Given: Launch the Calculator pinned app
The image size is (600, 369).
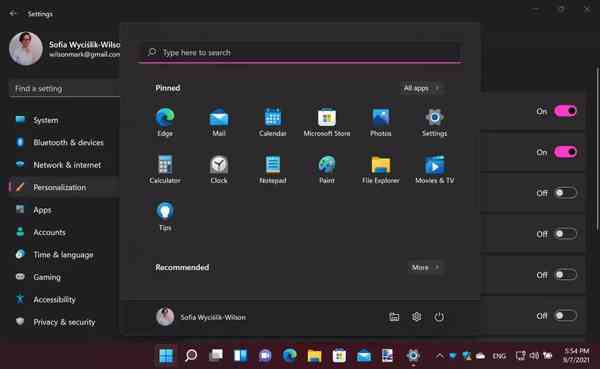Looking at the screenshot, I should click(165, 169).
